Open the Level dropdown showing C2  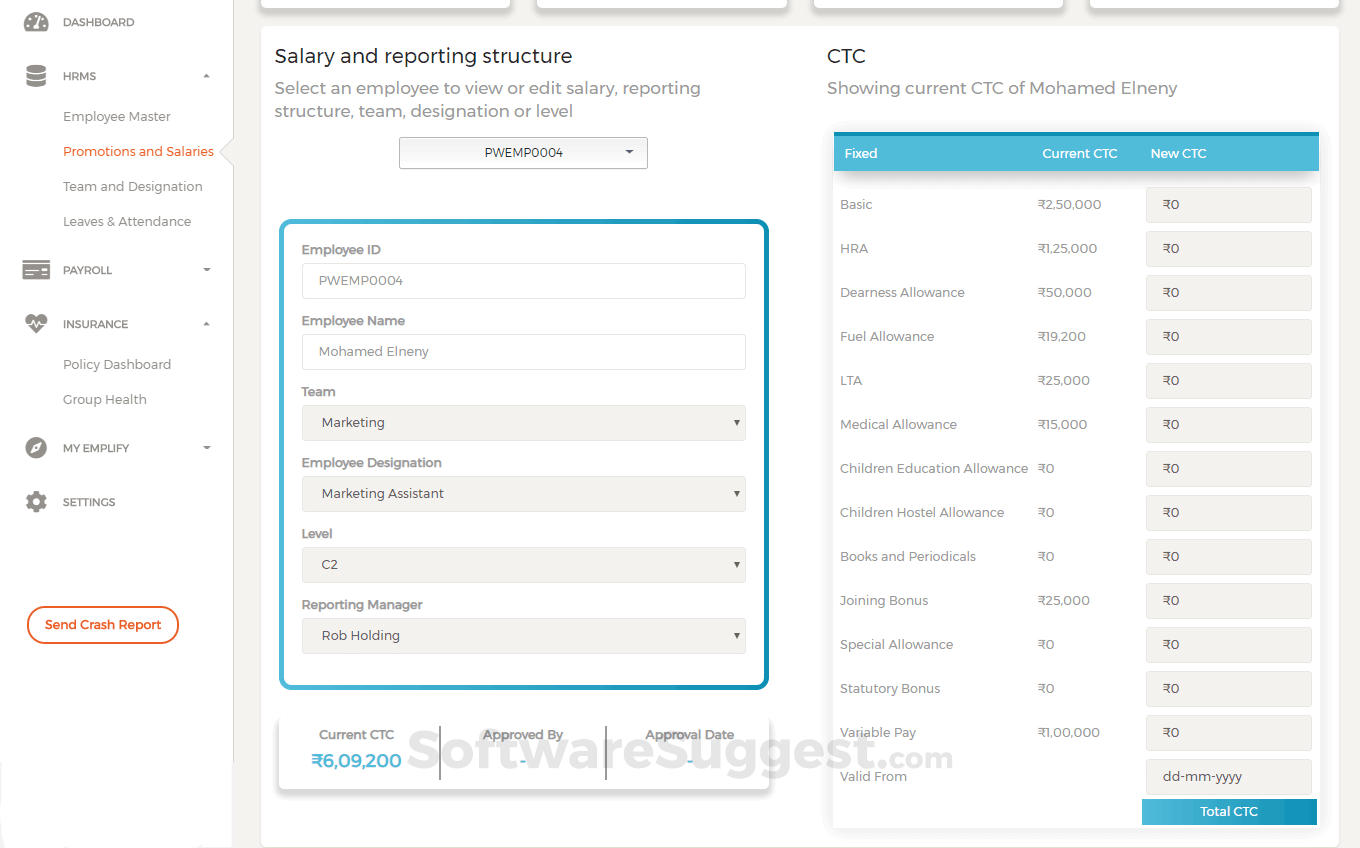[x=523, y=564]
